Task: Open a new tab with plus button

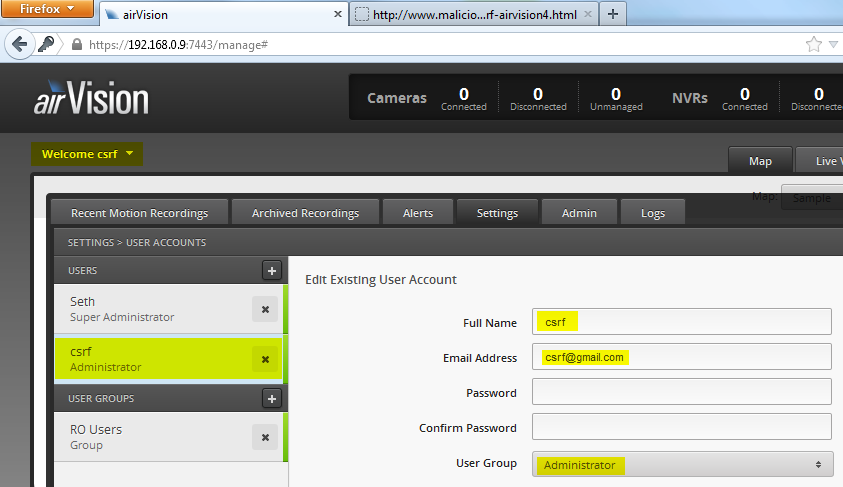Action: [x=613, y=14]
